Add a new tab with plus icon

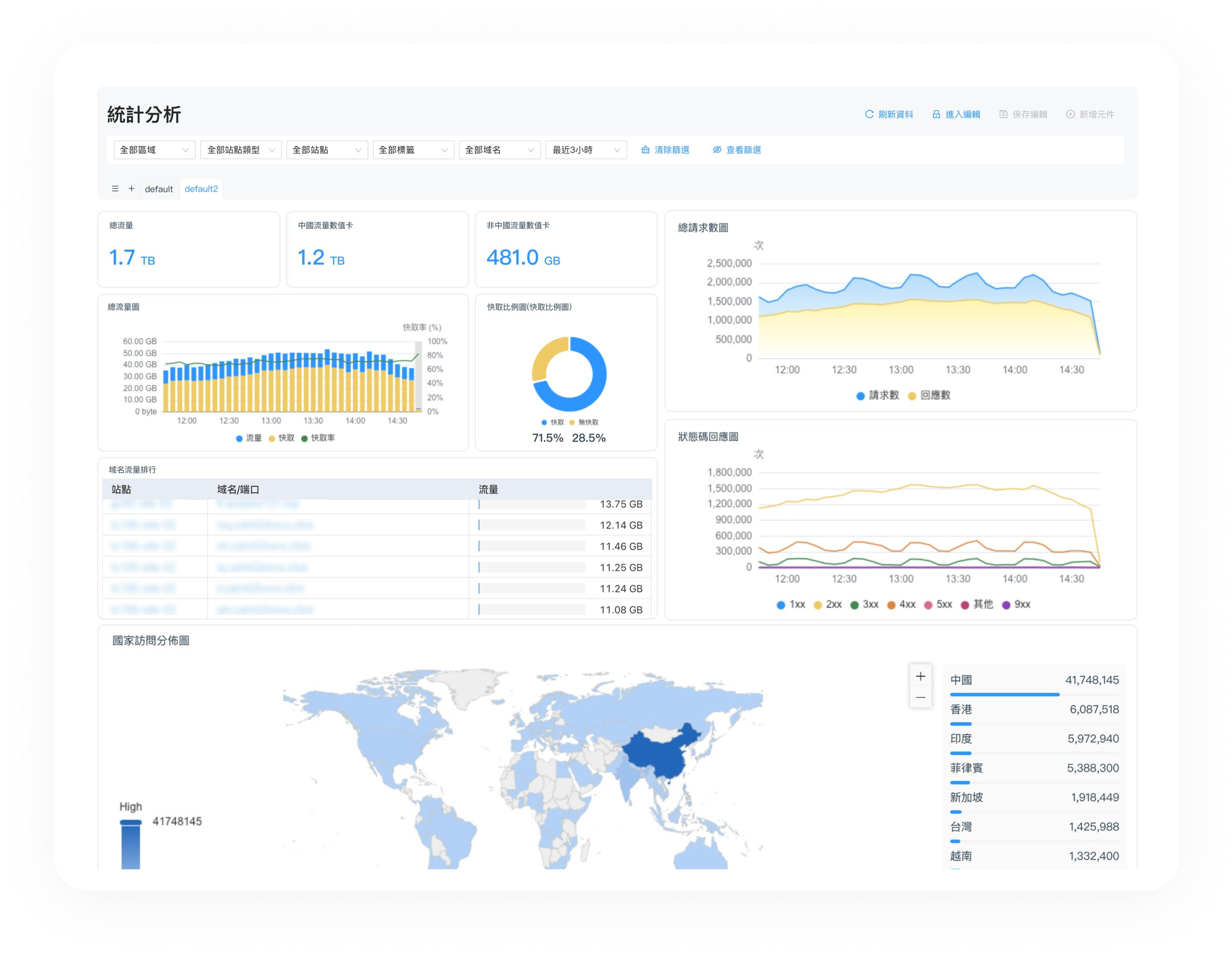coord(131,189)
